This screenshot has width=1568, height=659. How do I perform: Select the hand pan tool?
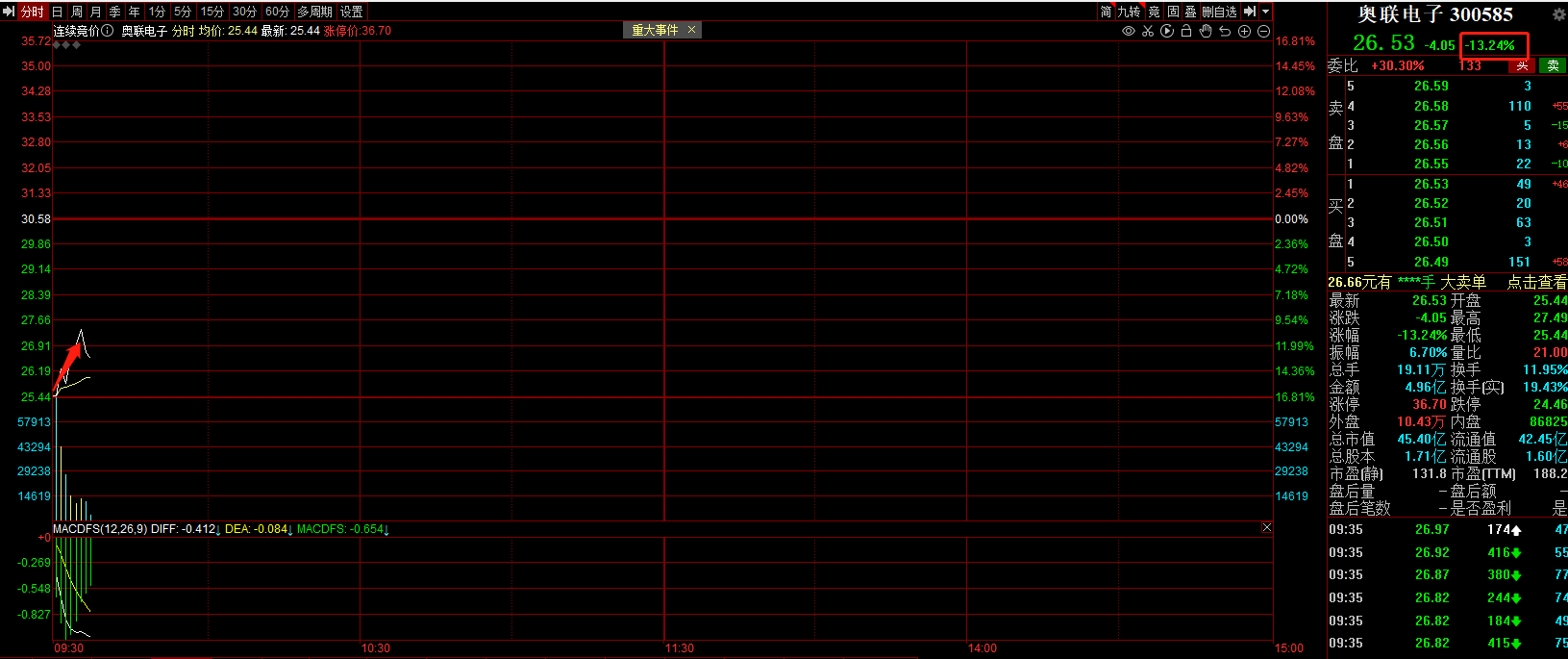click(x=1206, y=31)
